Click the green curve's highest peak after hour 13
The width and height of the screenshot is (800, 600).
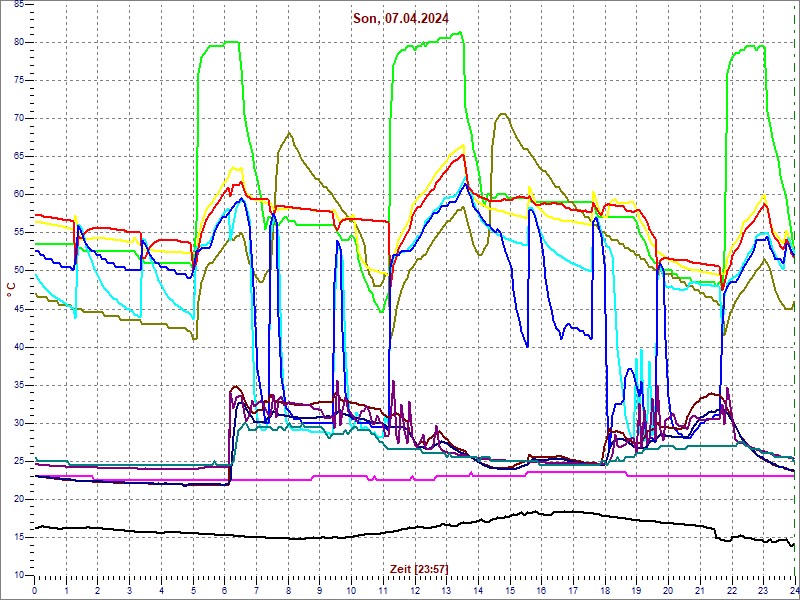[459, 33]
